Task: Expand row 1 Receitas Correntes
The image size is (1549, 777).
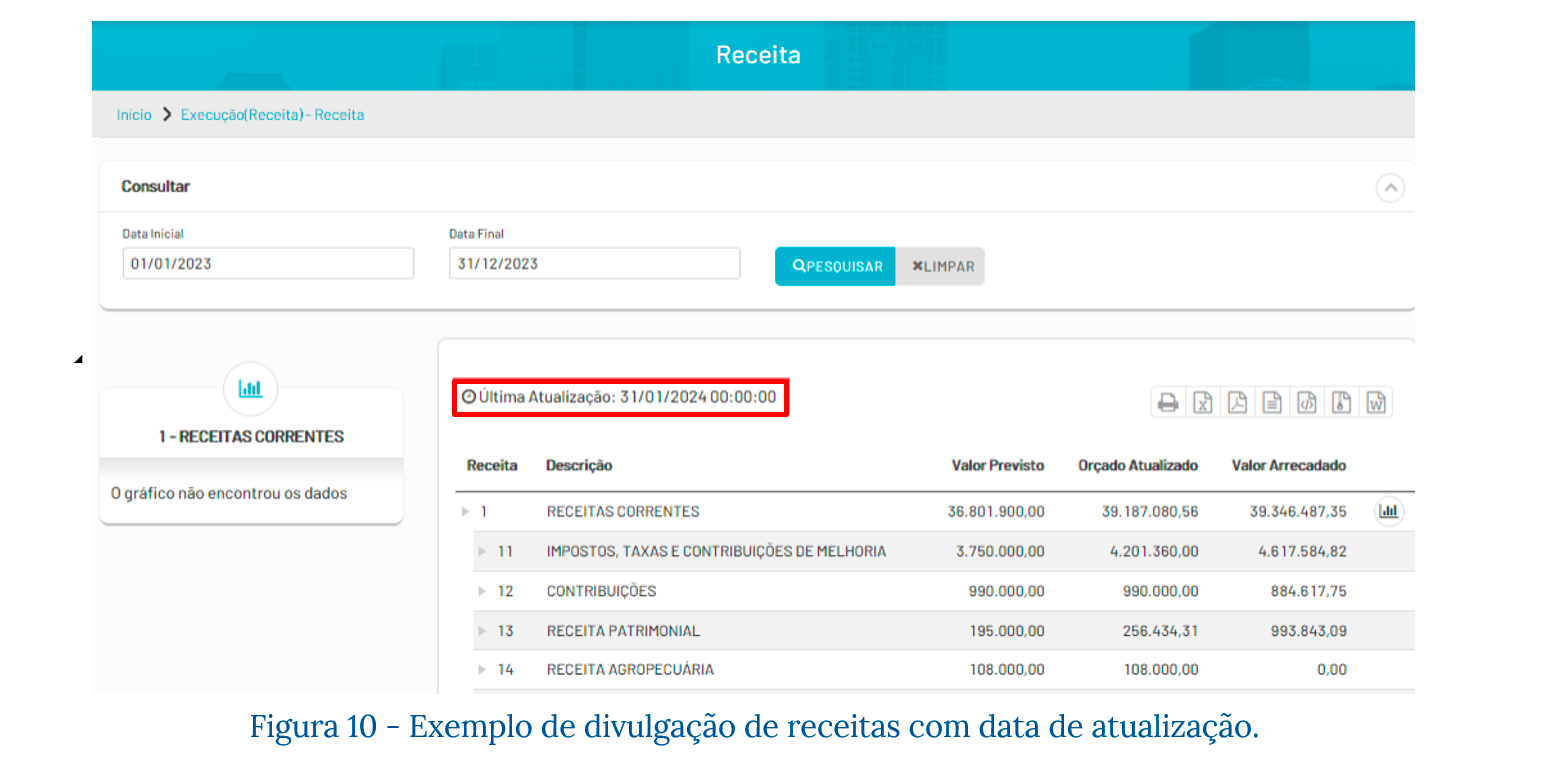Action: coord(465,512)
